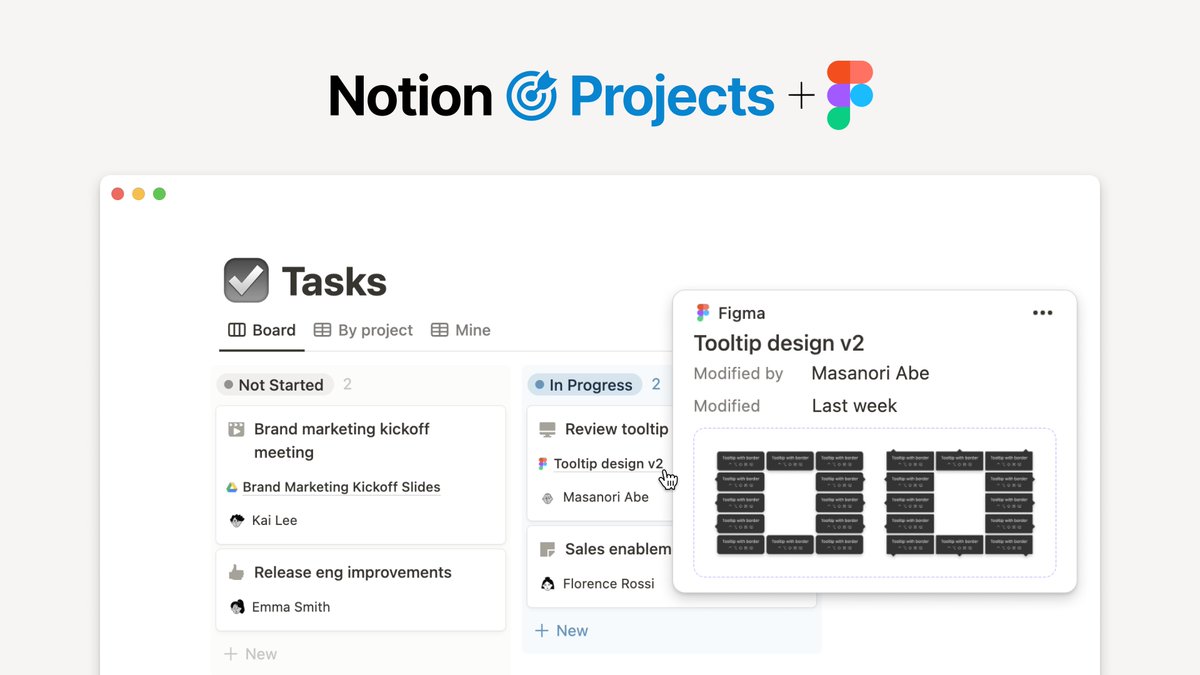Click the Tasks page checkmark icon
Image resolution: width=1200 pixels, height=675 pixels.
pos(246,281)
